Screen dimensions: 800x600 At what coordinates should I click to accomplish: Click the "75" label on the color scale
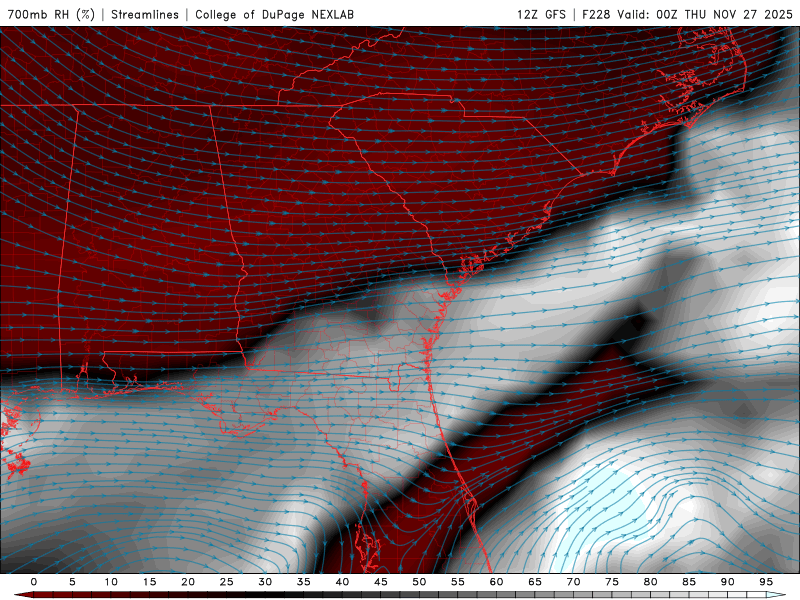(x=612, y=582)
